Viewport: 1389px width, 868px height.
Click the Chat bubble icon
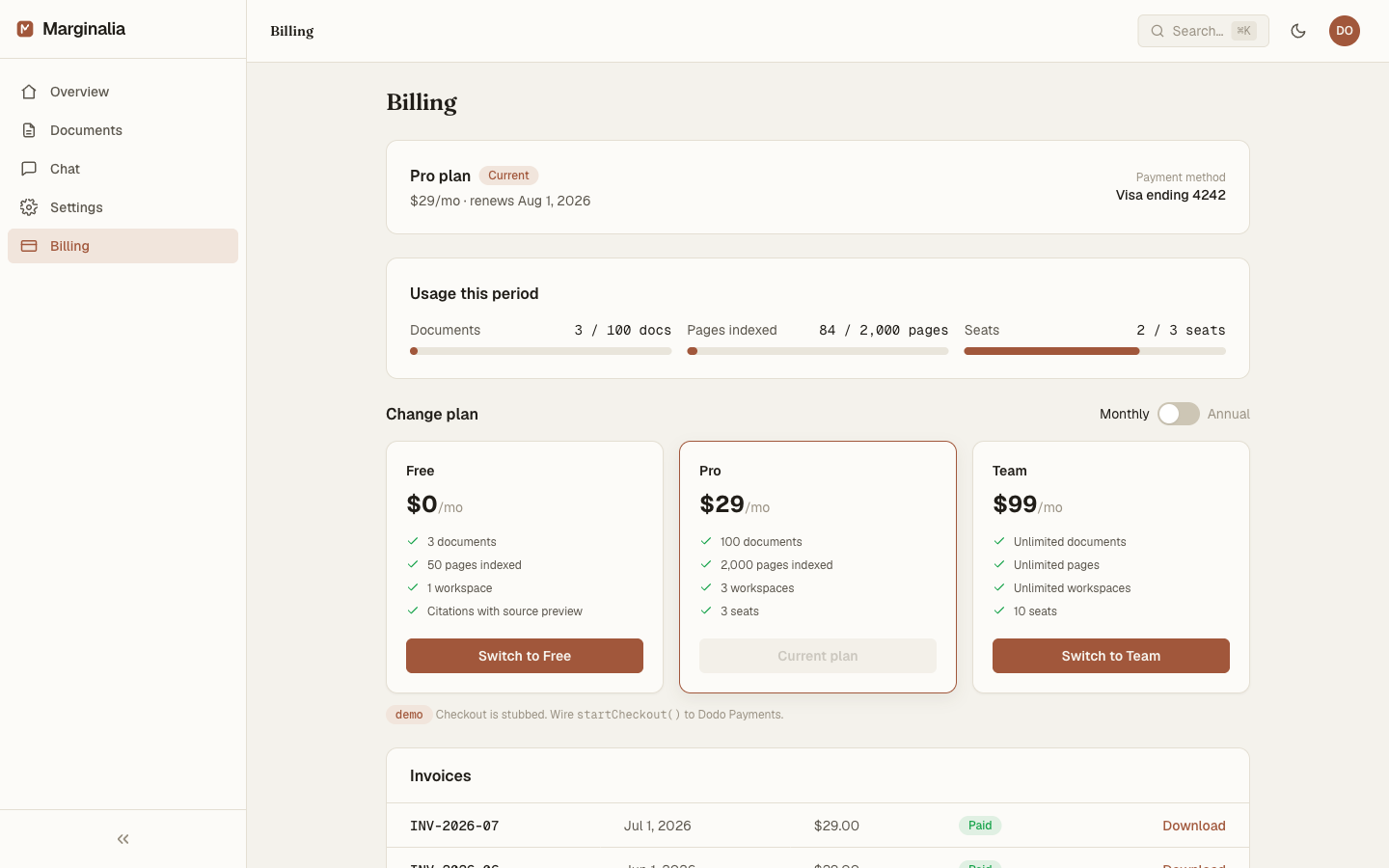pos(29,169)
